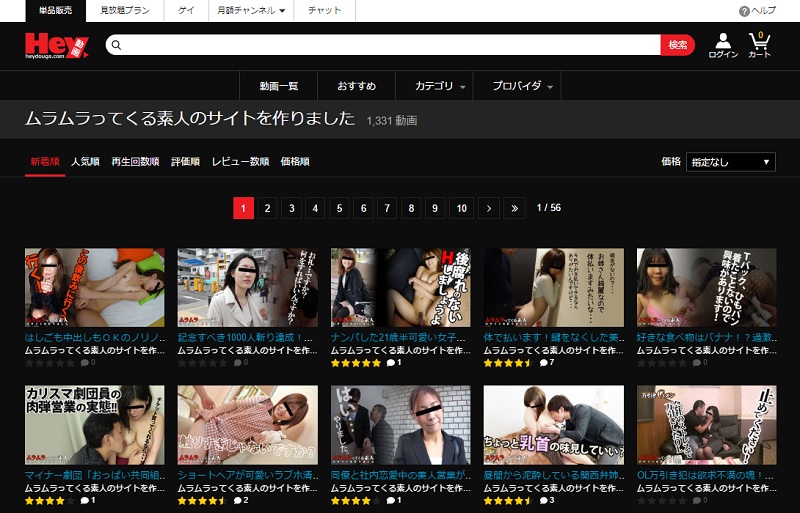Image resolution: width=800 pixels, height=513 pixels.
Task: Click comment bubble icon under first thumbnail
Action: 86,362
